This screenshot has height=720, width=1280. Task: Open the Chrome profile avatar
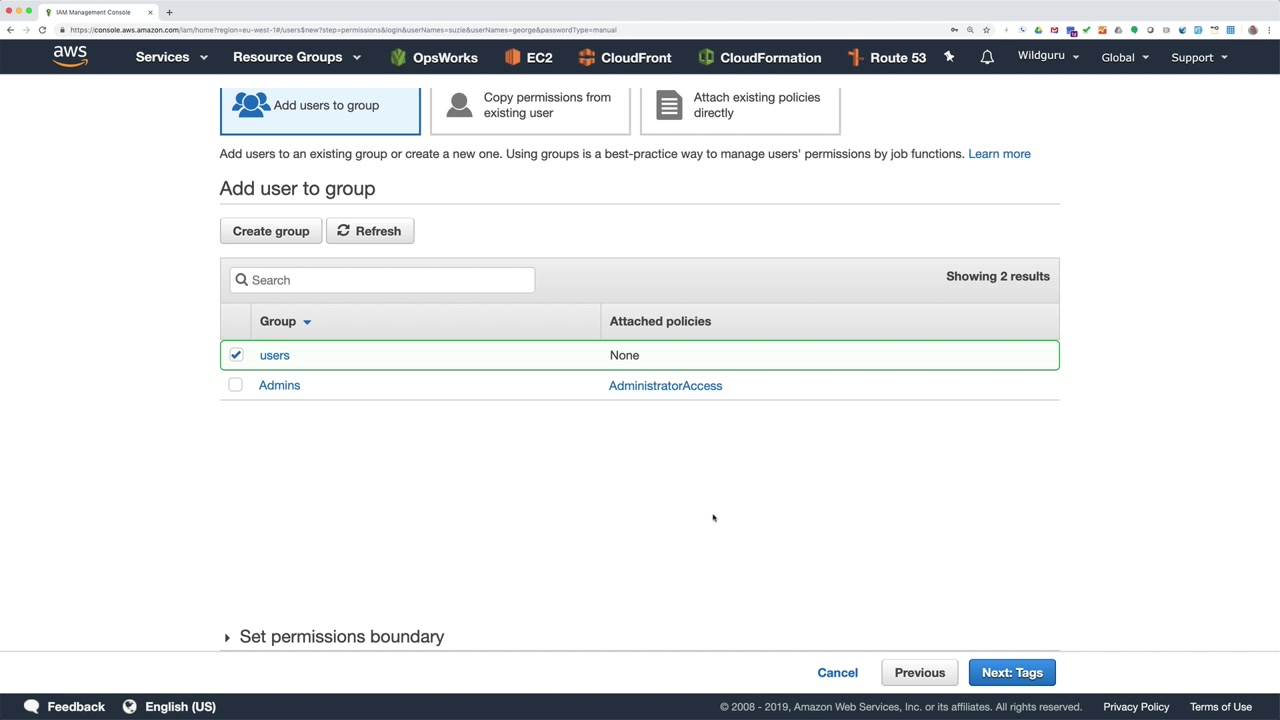click(x=1253, y=30)
